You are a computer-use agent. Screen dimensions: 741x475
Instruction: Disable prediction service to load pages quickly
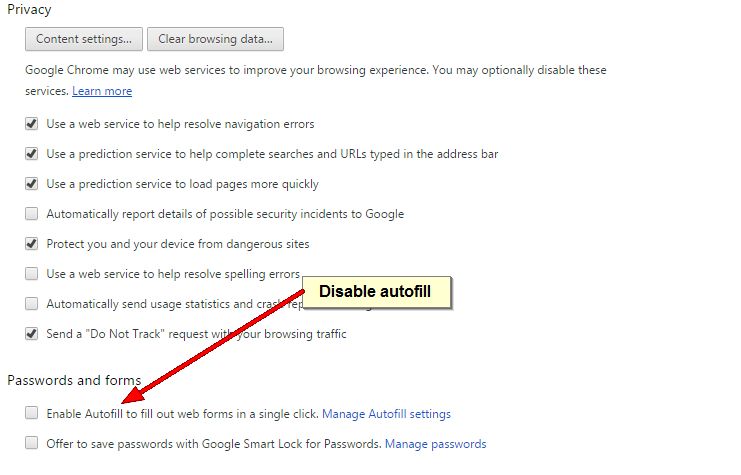[32, 184]
